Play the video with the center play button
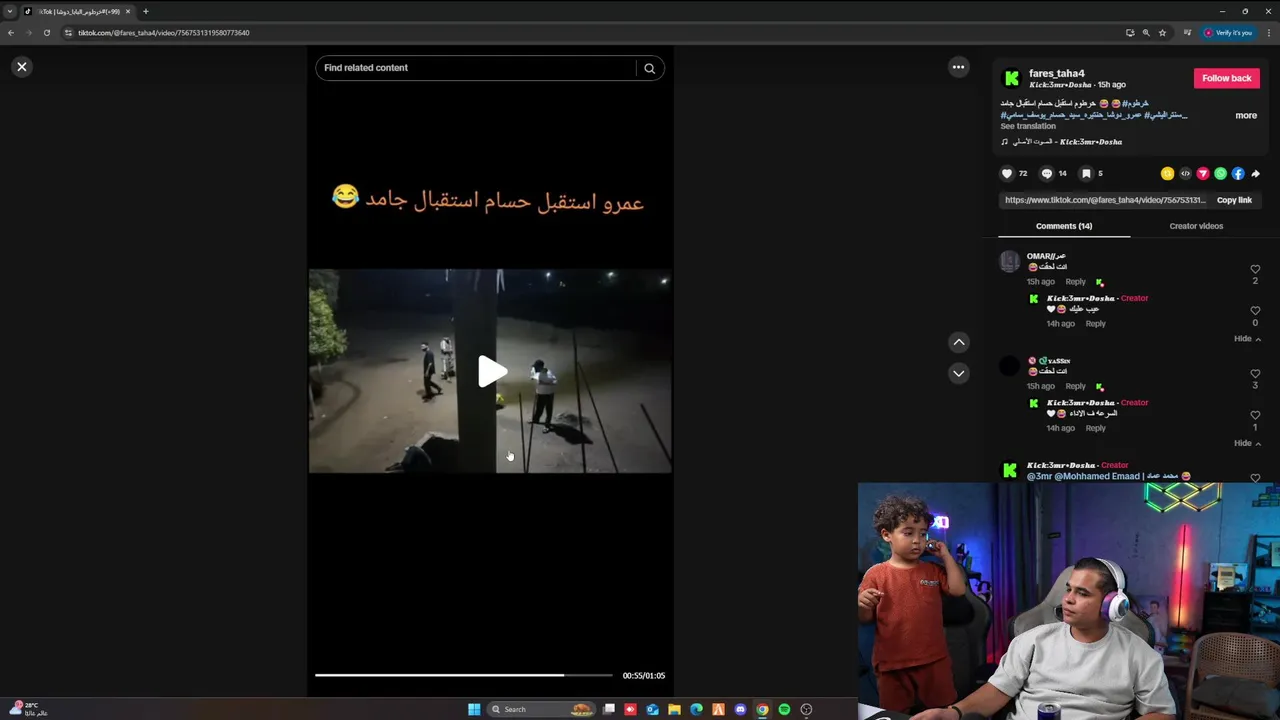The image size is (1280, 720). (x=490, y=372)
